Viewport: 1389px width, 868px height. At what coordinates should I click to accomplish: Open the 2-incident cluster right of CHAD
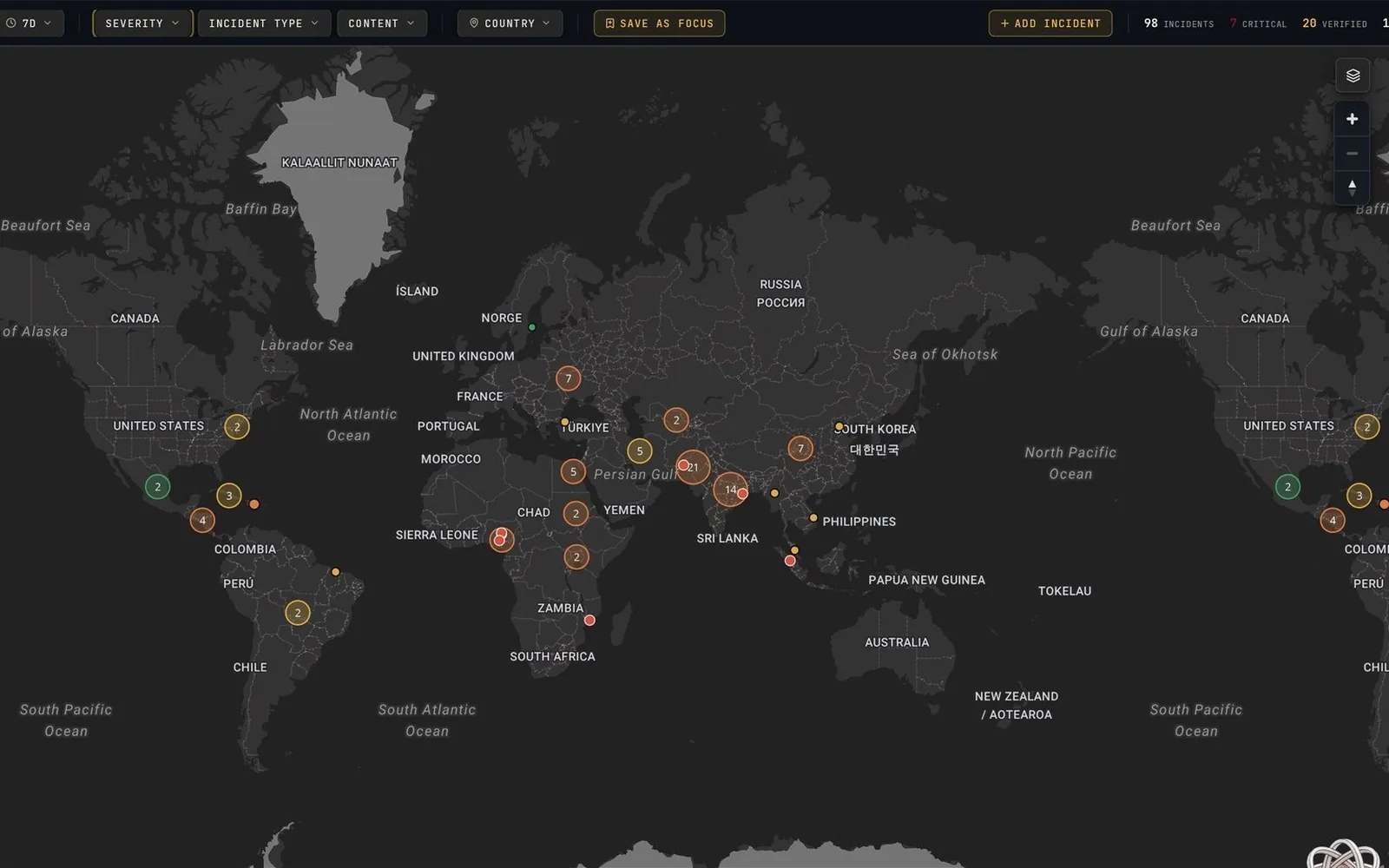pos(576,514)
